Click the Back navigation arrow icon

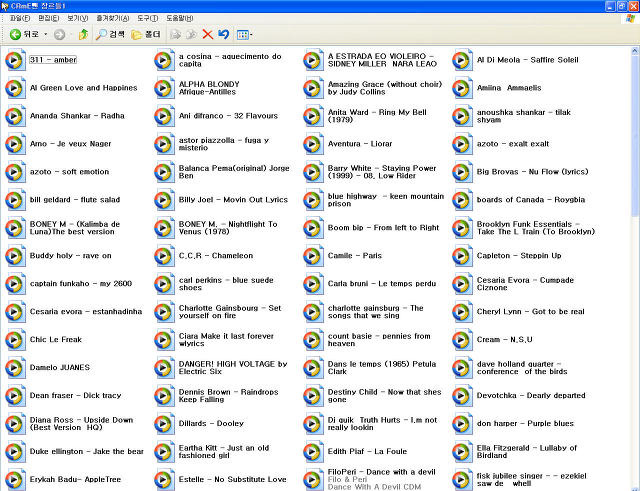(x=15, y=35)
